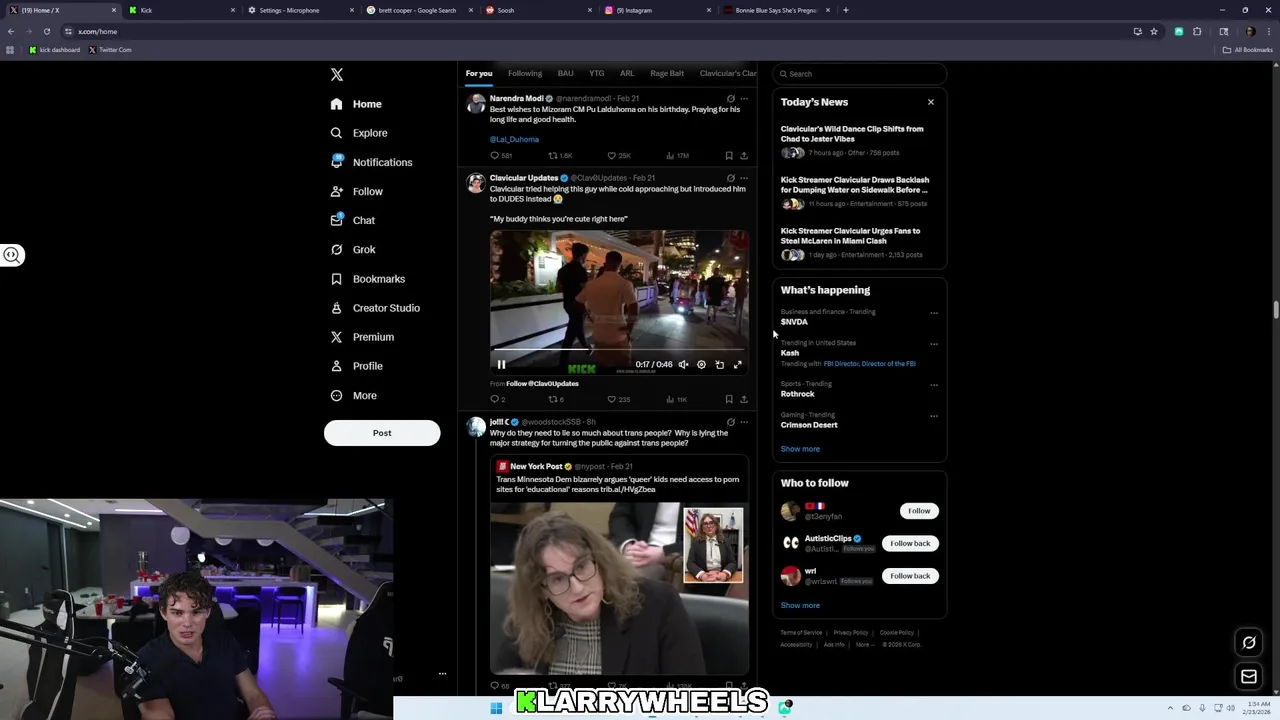Open options for Crimson Desert trend

click(x=934, y=416)
